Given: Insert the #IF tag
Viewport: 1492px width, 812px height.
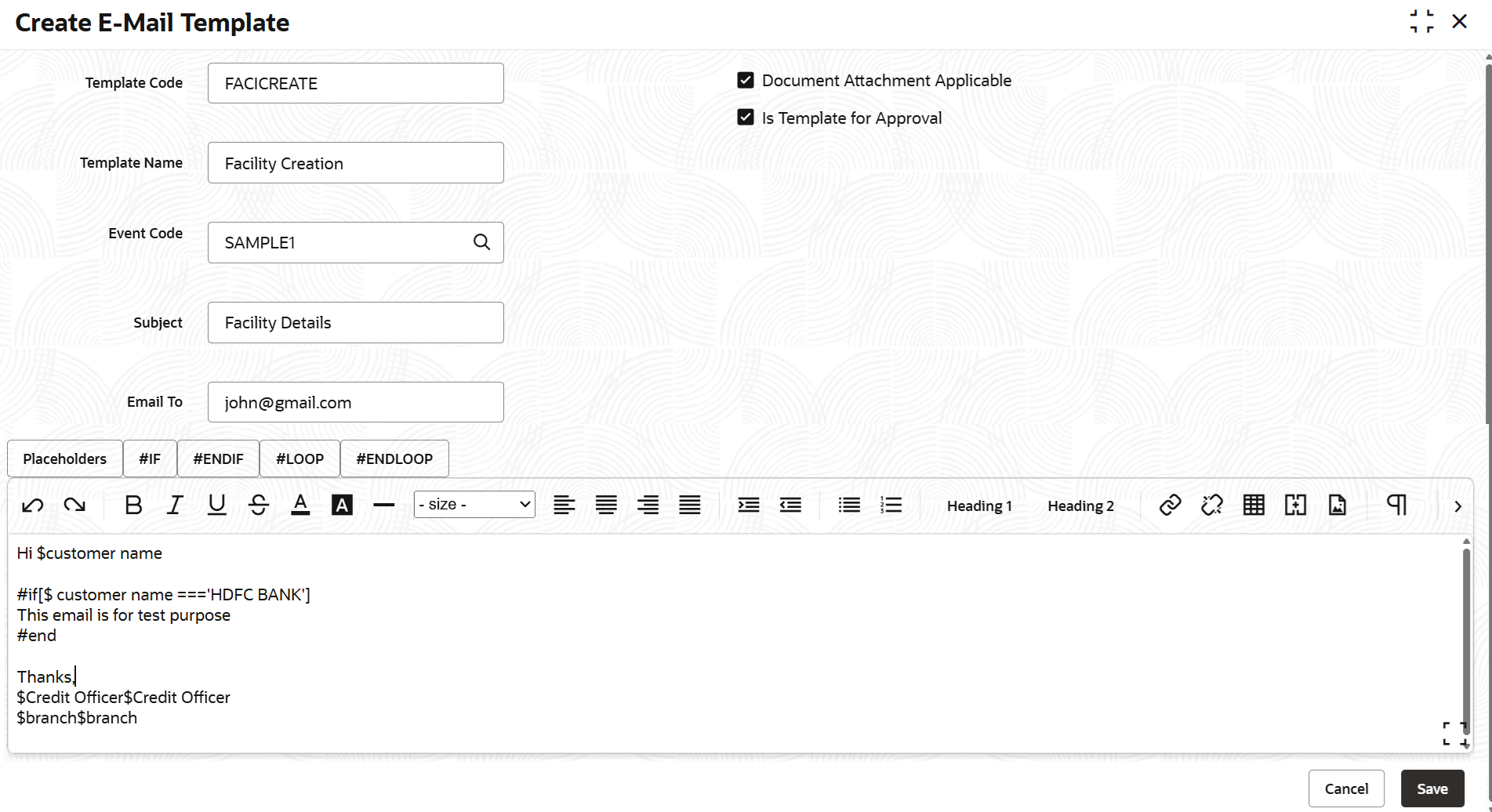Looking at the screenshot, I should tap(150, 459).
